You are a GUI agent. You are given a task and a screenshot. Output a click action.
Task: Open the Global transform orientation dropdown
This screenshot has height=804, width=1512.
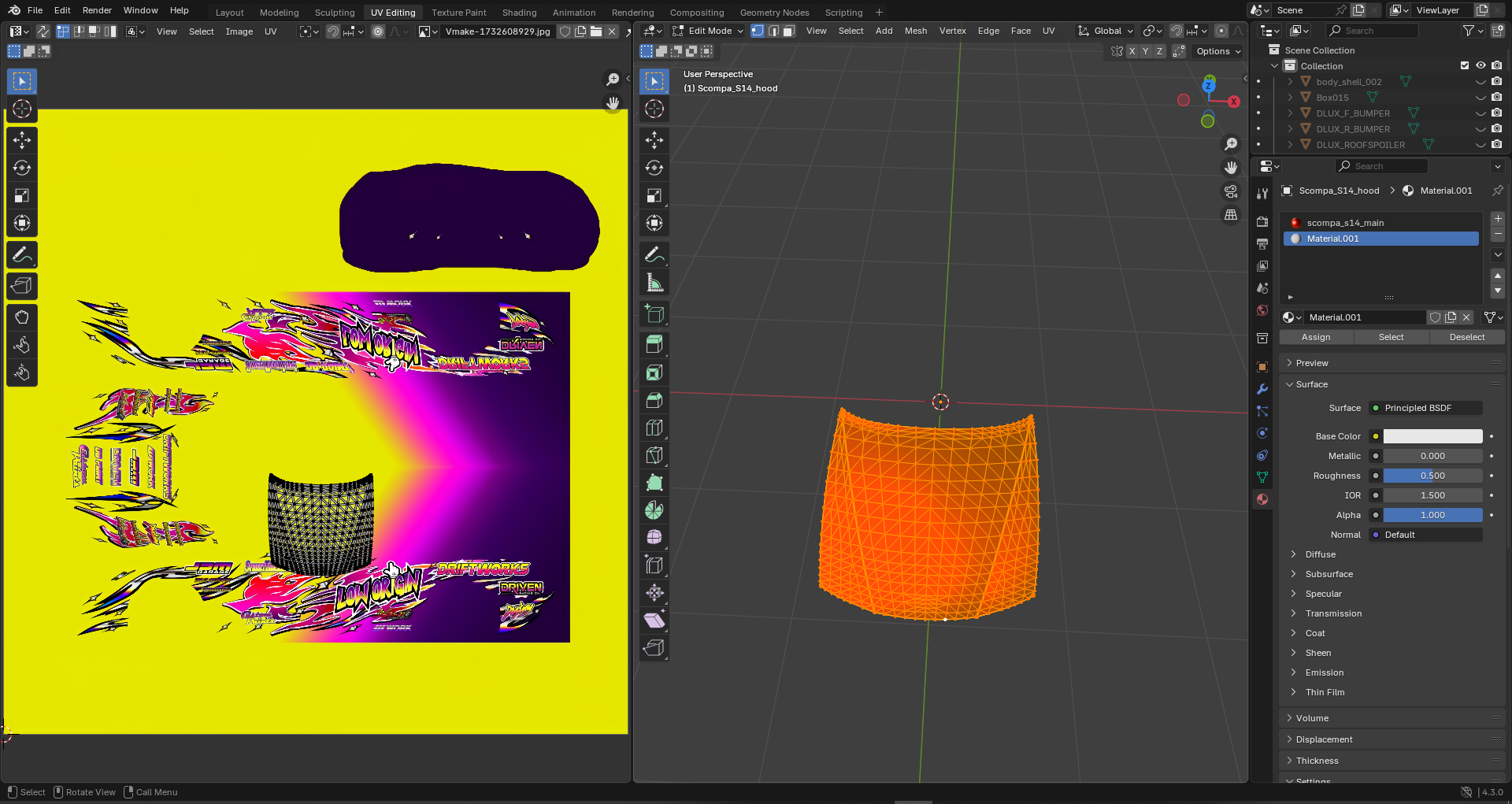pos(1106,31)
